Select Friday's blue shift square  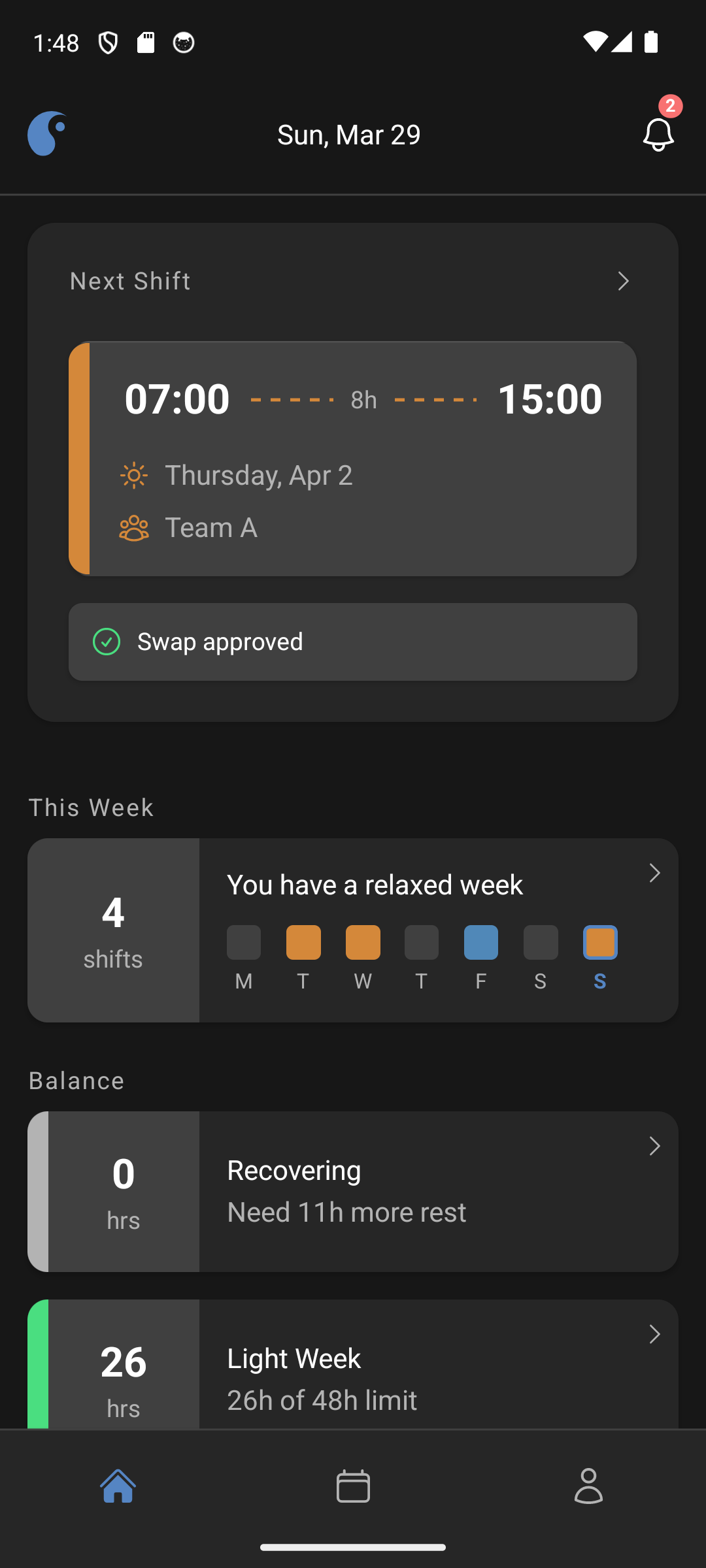click(481, 943)
